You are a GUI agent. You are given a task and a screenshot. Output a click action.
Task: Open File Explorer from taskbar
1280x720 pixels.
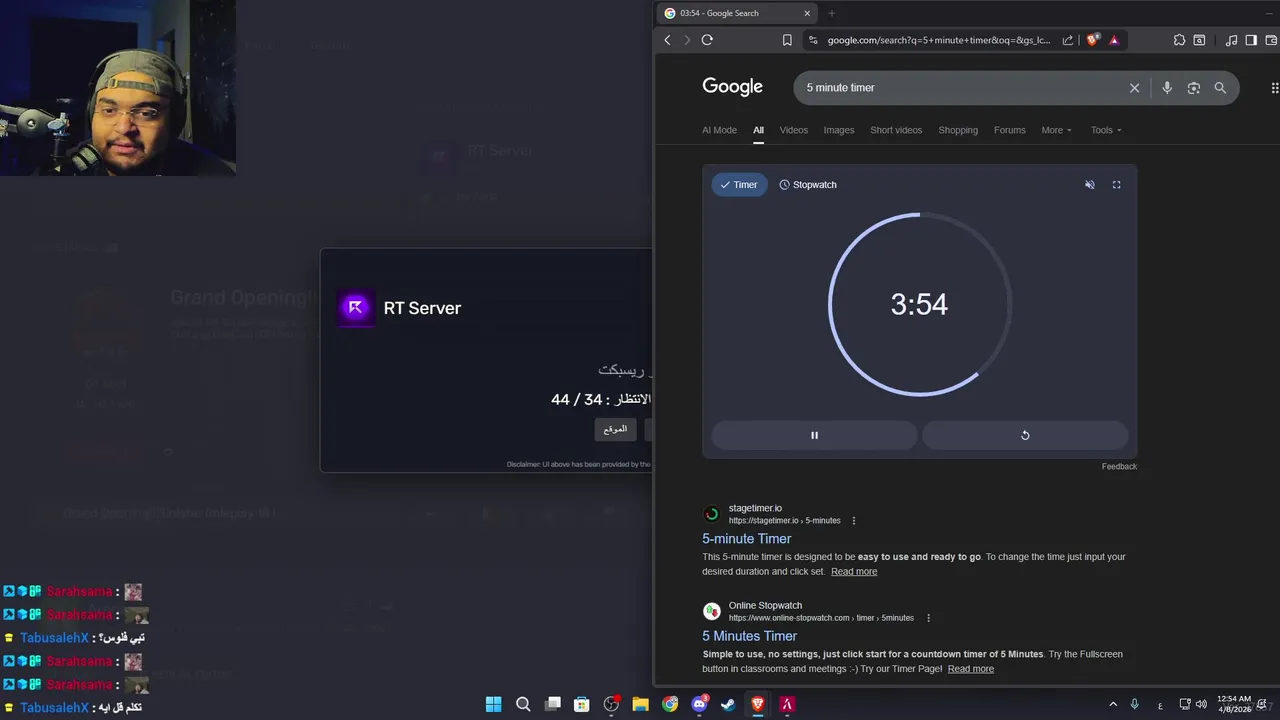click(640, 704)
